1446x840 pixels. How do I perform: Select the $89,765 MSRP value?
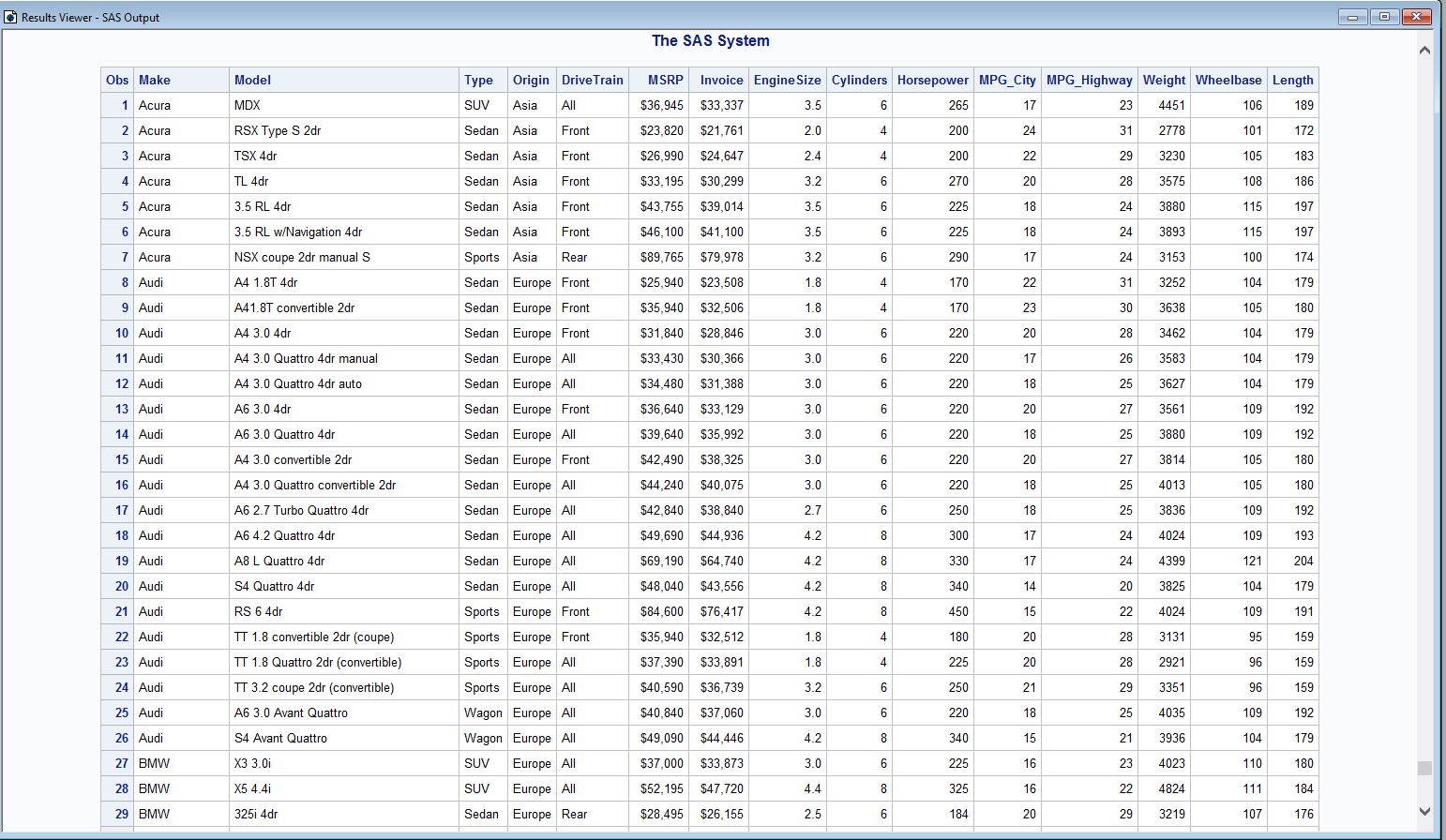pos(661,257)
